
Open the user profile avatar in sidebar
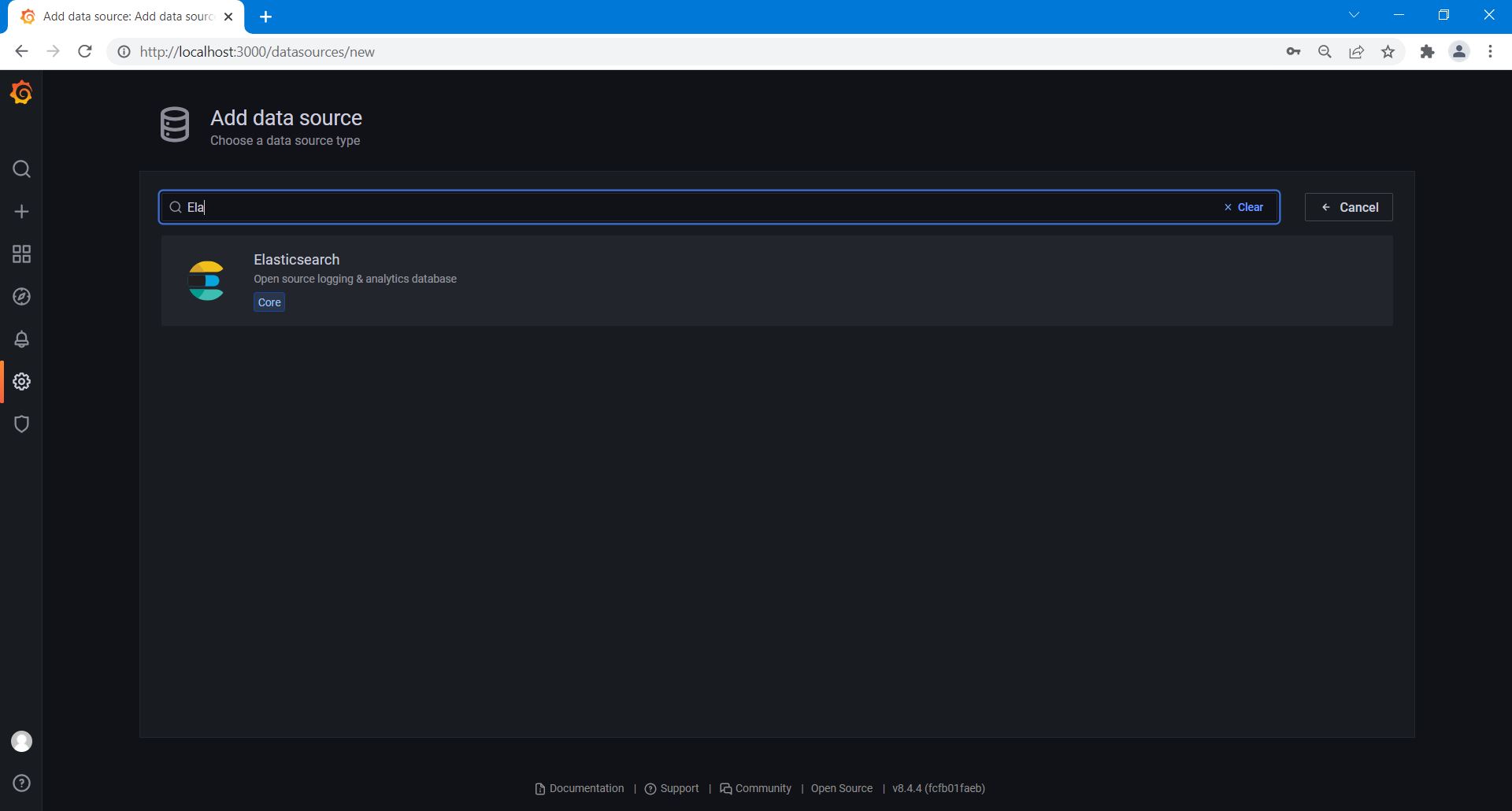[21, 741]
